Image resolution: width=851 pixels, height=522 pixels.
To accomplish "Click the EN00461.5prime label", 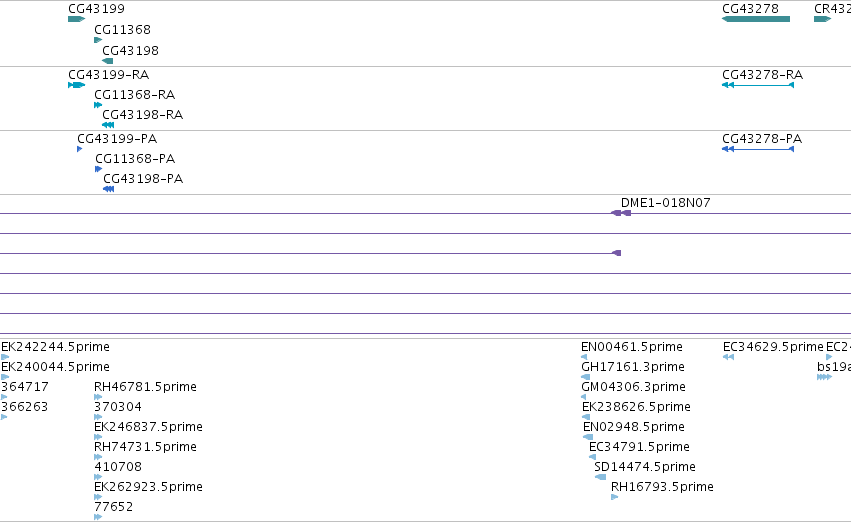I will (x=632, y=347).
